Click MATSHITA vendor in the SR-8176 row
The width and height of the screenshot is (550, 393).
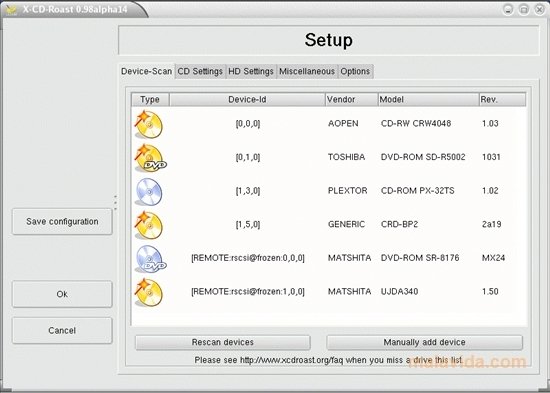point(349,258)
